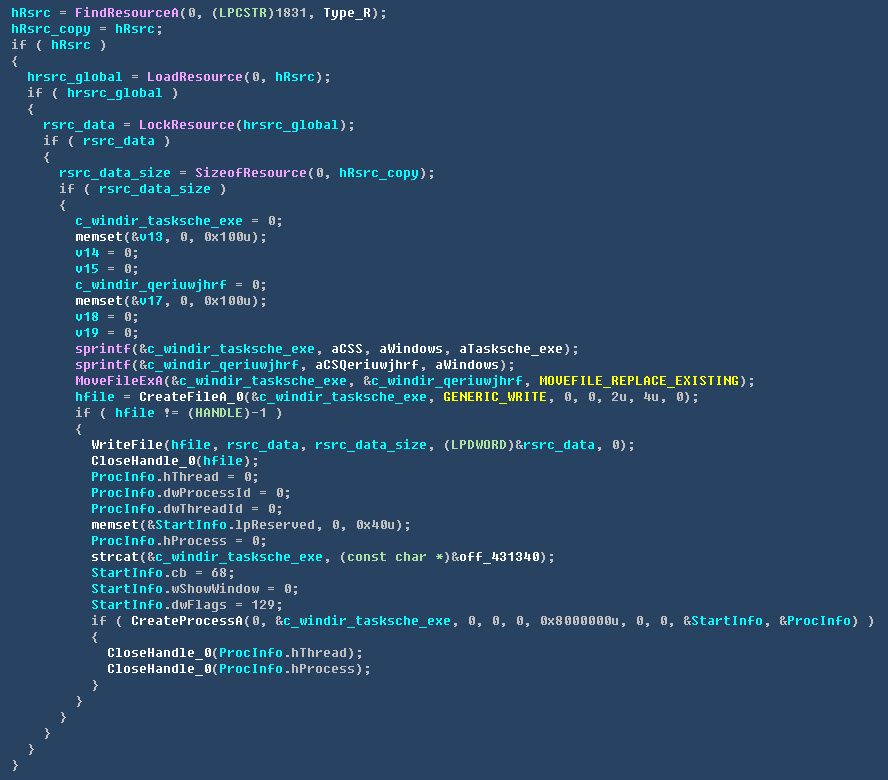Viewport: 888px width, 780px height.
Task: Click the MOVEFILE_REPLACE_EXISTING constant
Action: click(639, 381)
